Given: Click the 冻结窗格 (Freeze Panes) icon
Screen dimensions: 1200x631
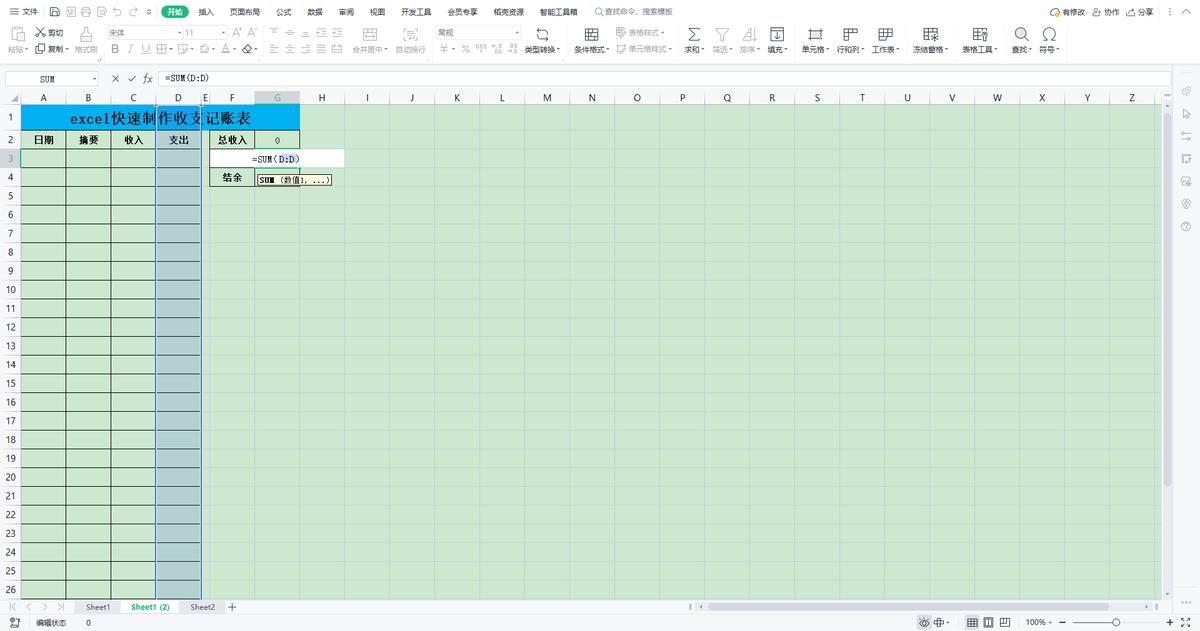Looking at the screenshot, I should 930,34.
